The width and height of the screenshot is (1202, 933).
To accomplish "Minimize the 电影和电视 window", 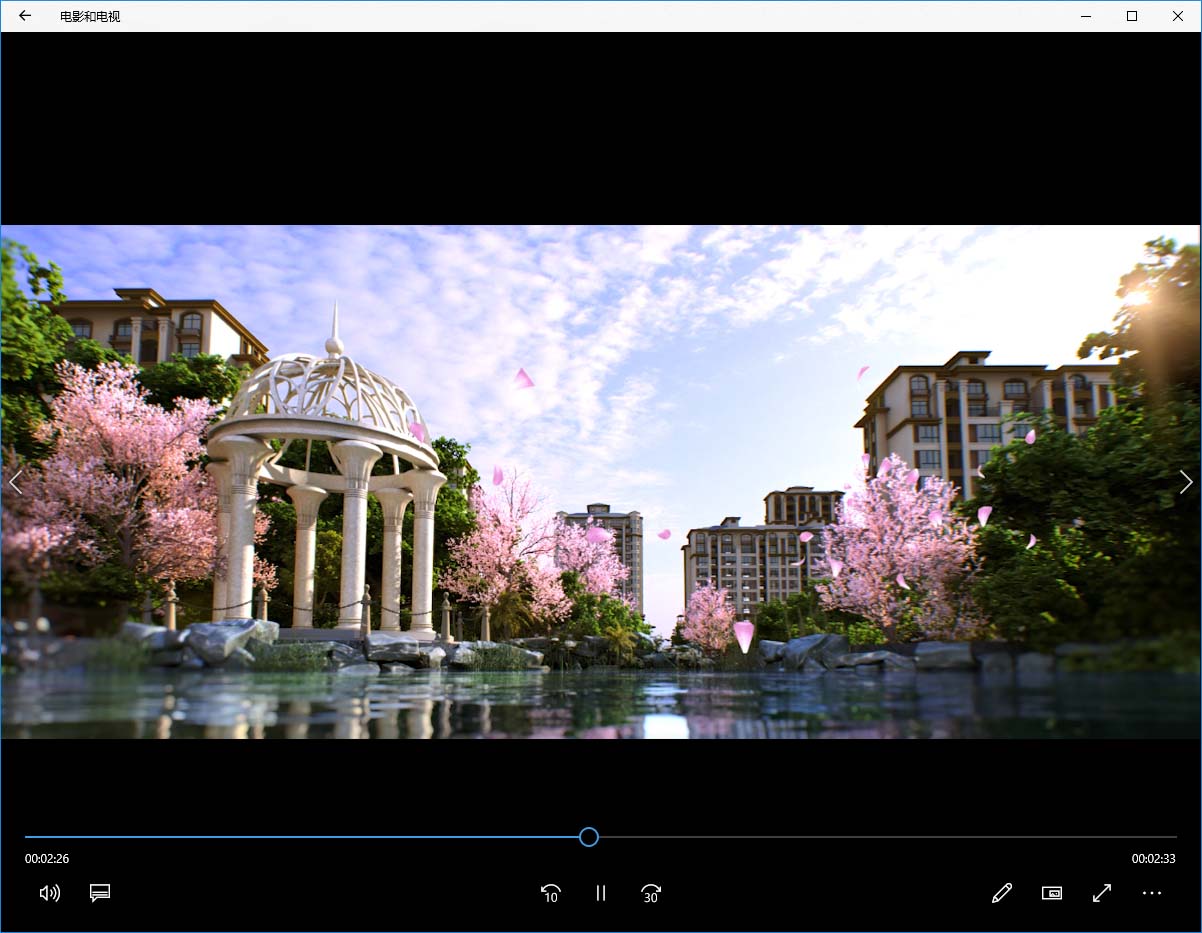I will 1086,16.
